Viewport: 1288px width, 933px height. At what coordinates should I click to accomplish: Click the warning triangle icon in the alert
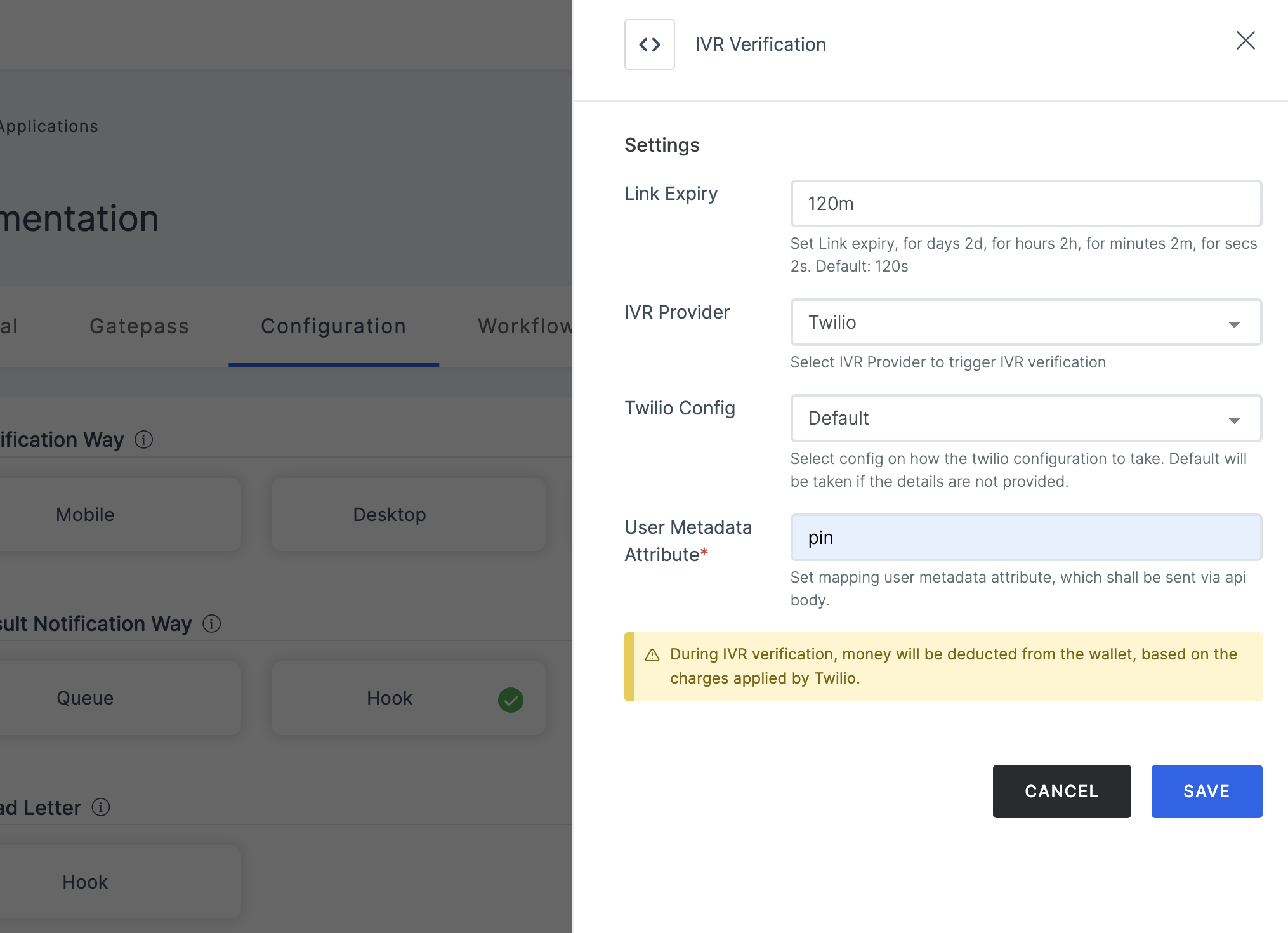[652, 655]
